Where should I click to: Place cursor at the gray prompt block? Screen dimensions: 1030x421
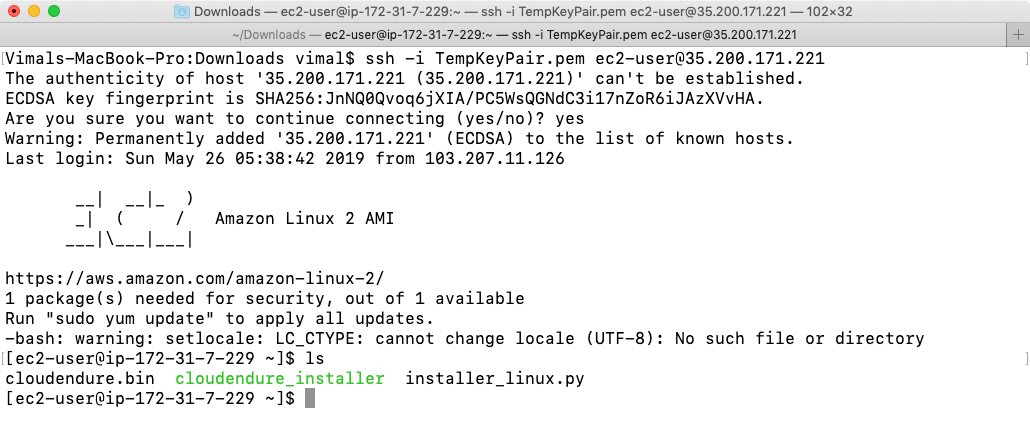[x=310, y=399]
